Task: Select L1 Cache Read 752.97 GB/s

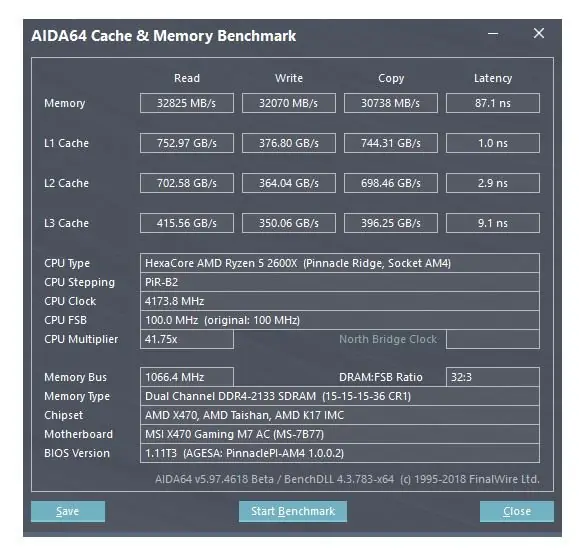Action: (187, 143)
